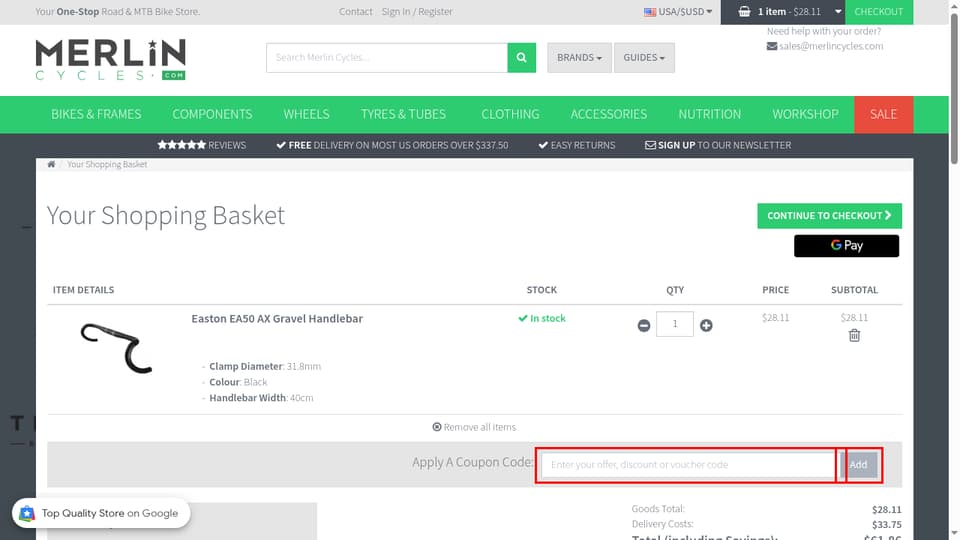
Task: Open the Sale menu
Action: point(883,114)
